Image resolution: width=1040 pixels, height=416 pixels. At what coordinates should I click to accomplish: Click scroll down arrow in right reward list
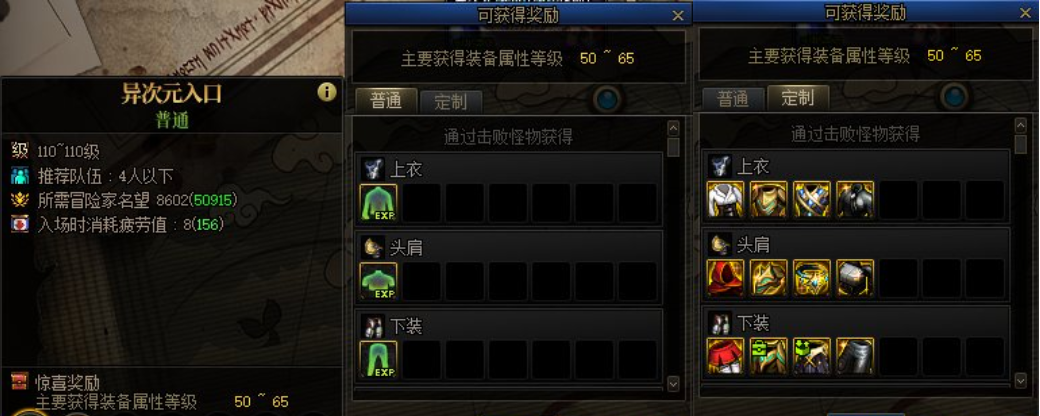(x=1020, y=380)
